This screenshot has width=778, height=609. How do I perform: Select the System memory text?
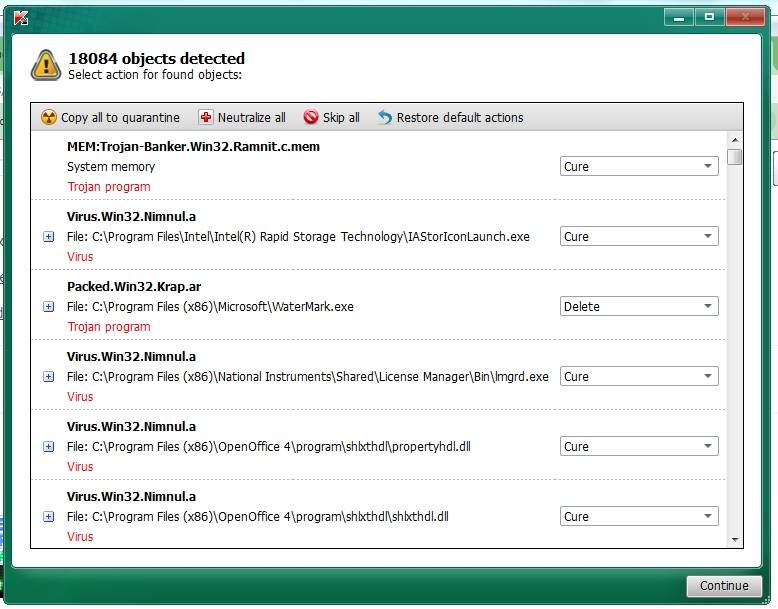pyautogui.click(x=111, y=167)
